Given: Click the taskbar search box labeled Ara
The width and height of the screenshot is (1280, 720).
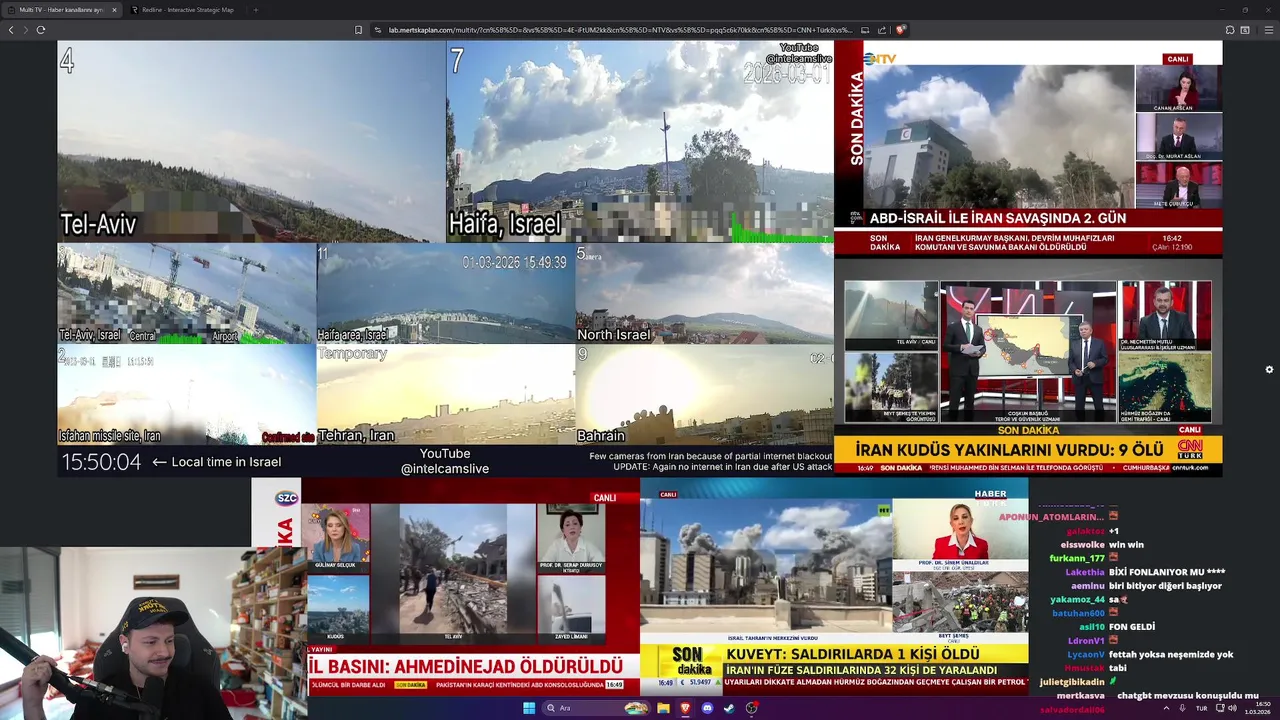Looking at the screenshot, I should pyautogui.click(x=596, y=708).
